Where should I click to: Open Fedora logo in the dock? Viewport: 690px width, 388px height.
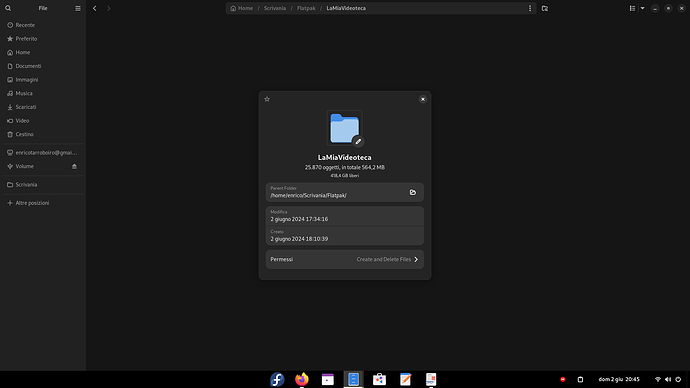click(x=277, y=379)
